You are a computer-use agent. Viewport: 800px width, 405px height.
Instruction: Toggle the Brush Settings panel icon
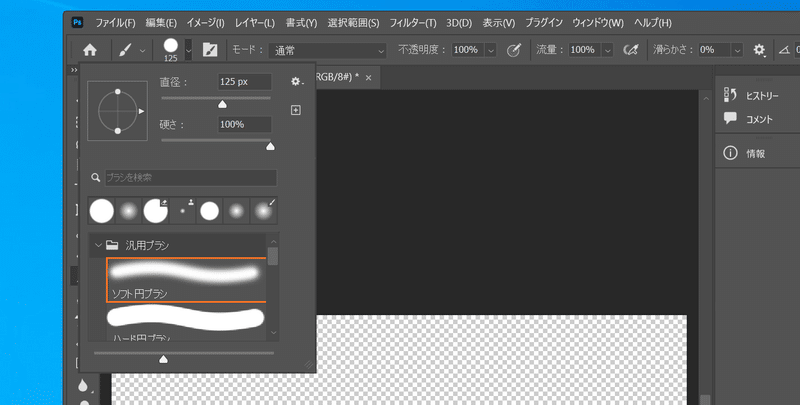point(210,50)
